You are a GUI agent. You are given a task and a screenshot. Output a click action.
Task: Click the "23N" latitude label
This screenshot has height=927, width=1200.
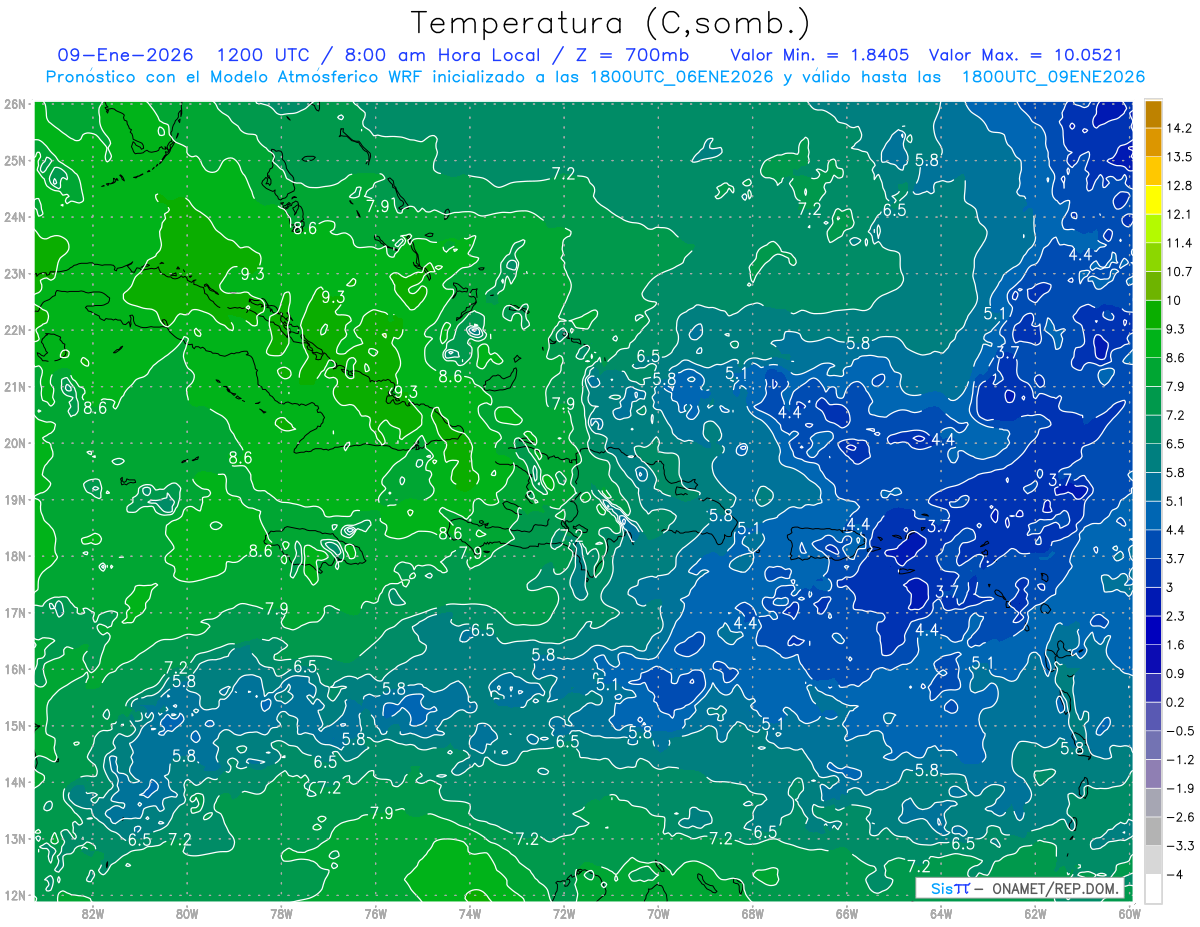(x=15, y=273)
